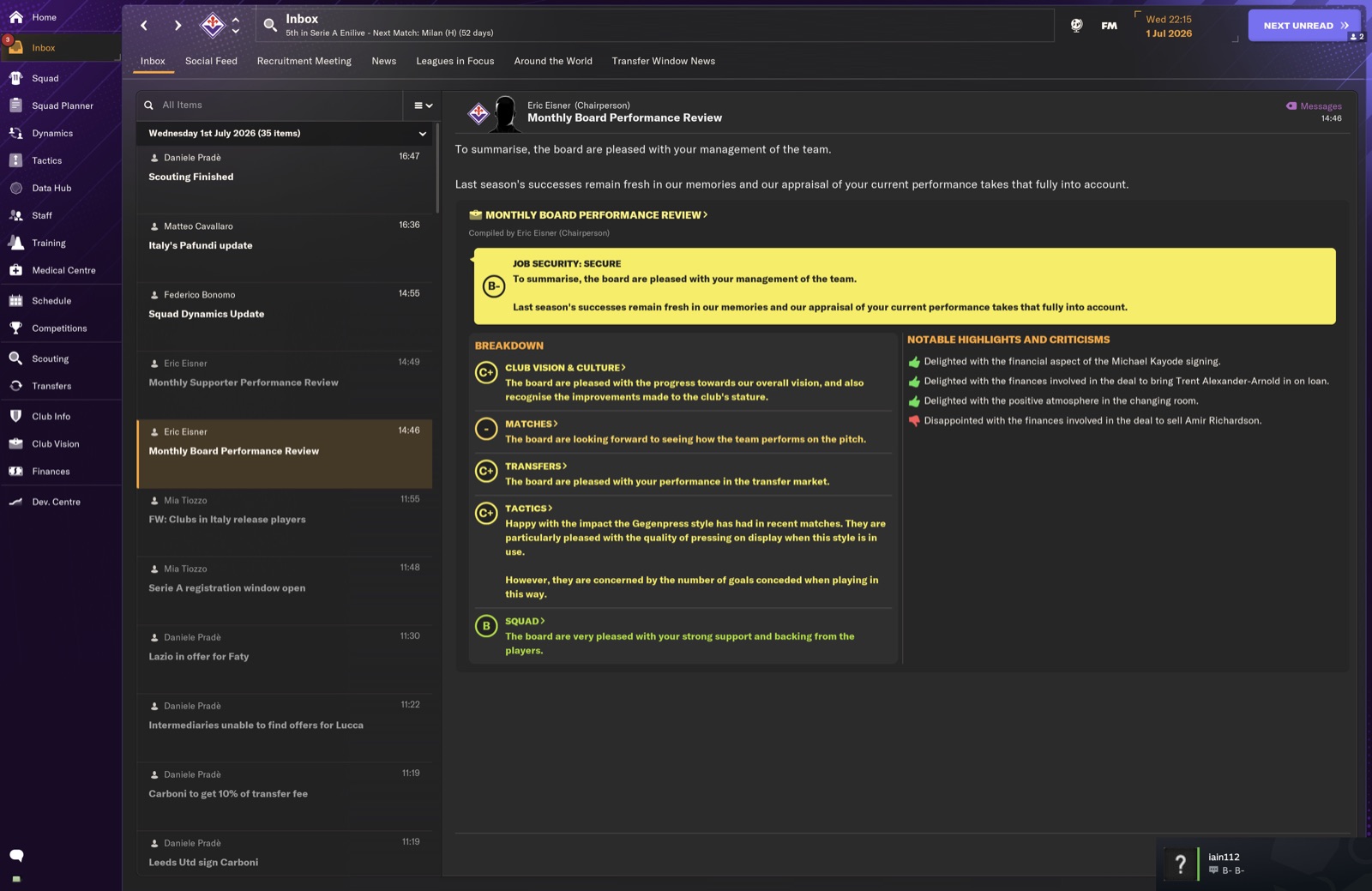Screen dimensions: 1372x891
Task: Open the FM logo menu
Action: [x=1109, y=26]
